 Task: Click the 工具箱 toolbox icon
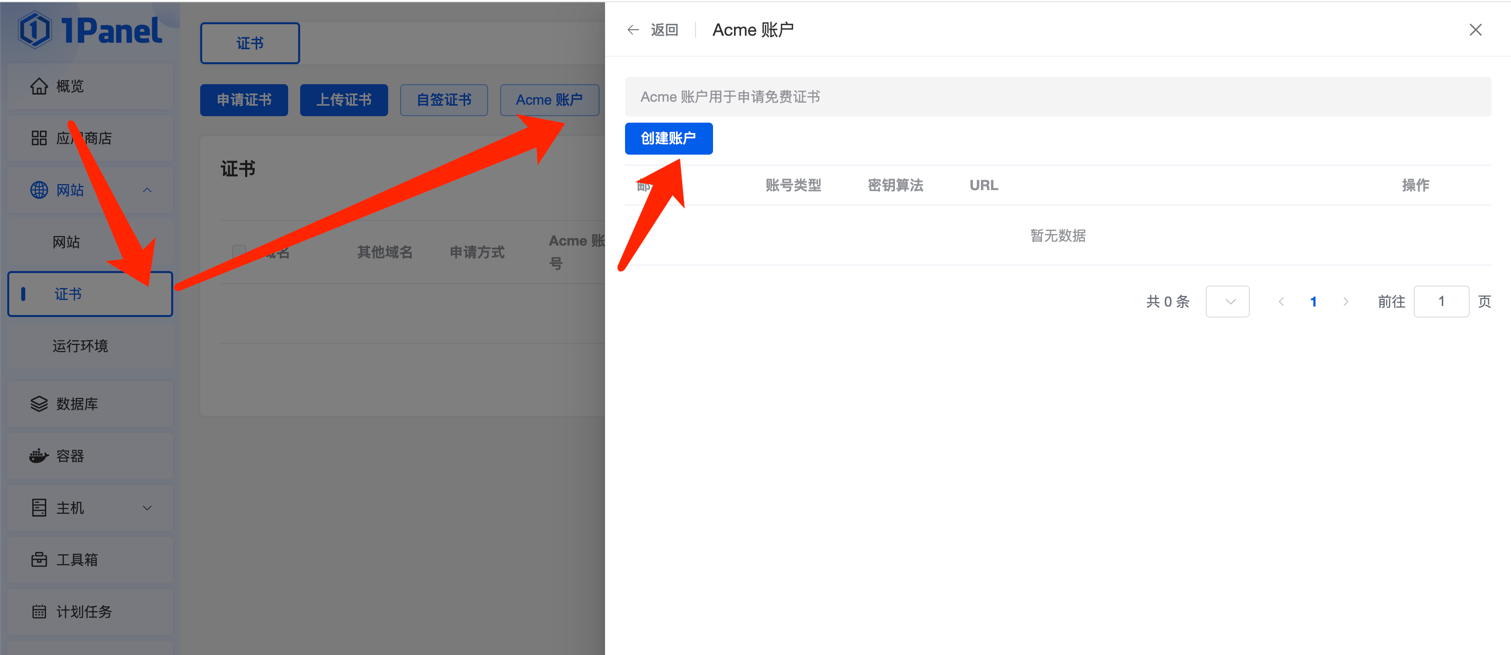tap(39, 560)
